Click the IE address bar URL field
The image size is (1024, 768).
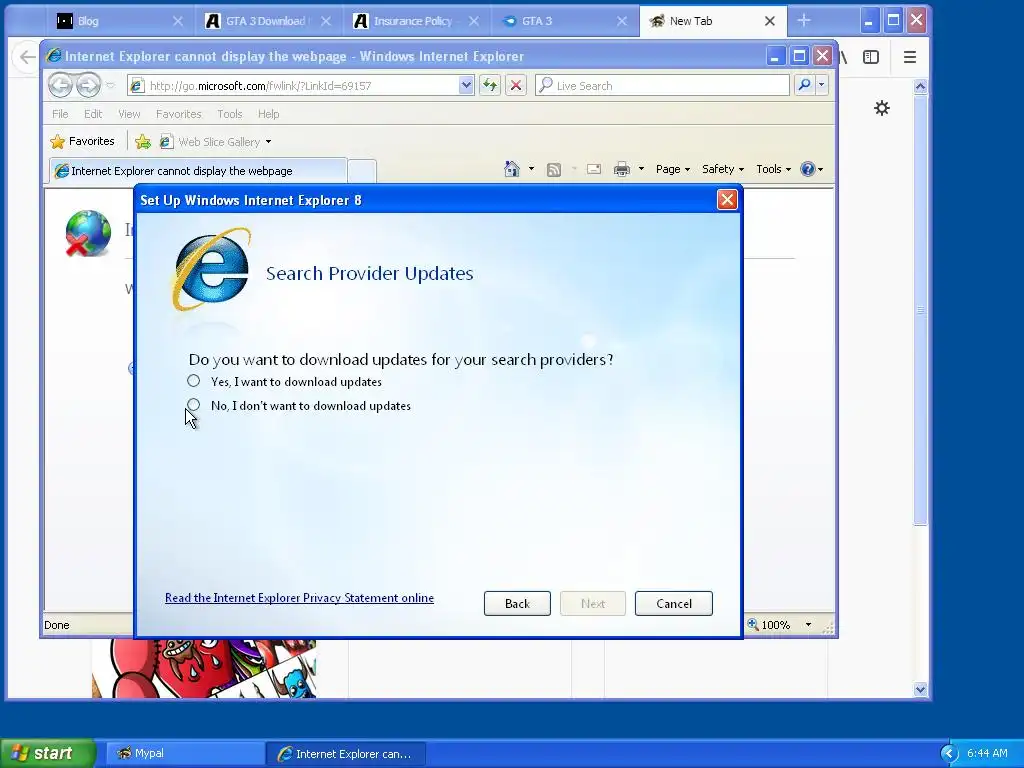click(302, 86)
